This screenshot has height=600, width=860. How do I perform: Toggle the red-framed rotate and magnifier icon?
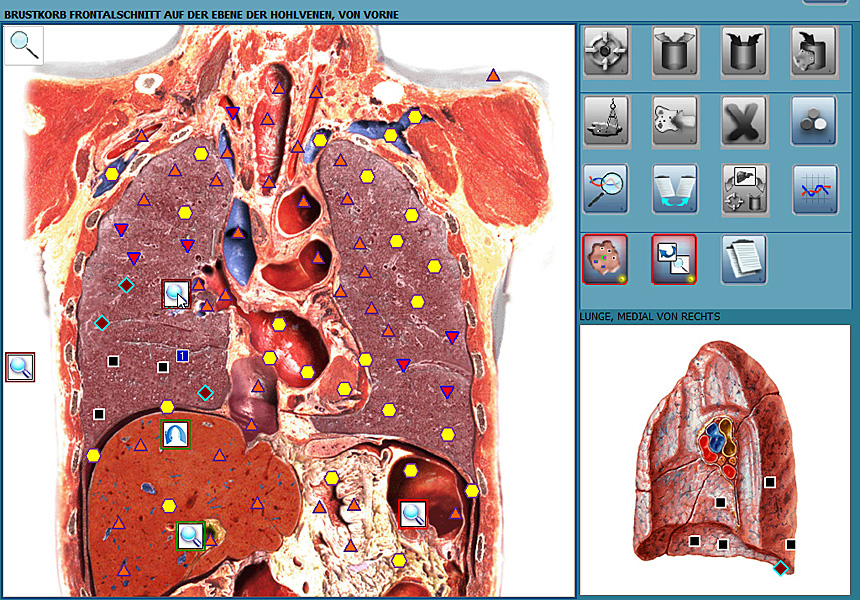pos(674,259)
